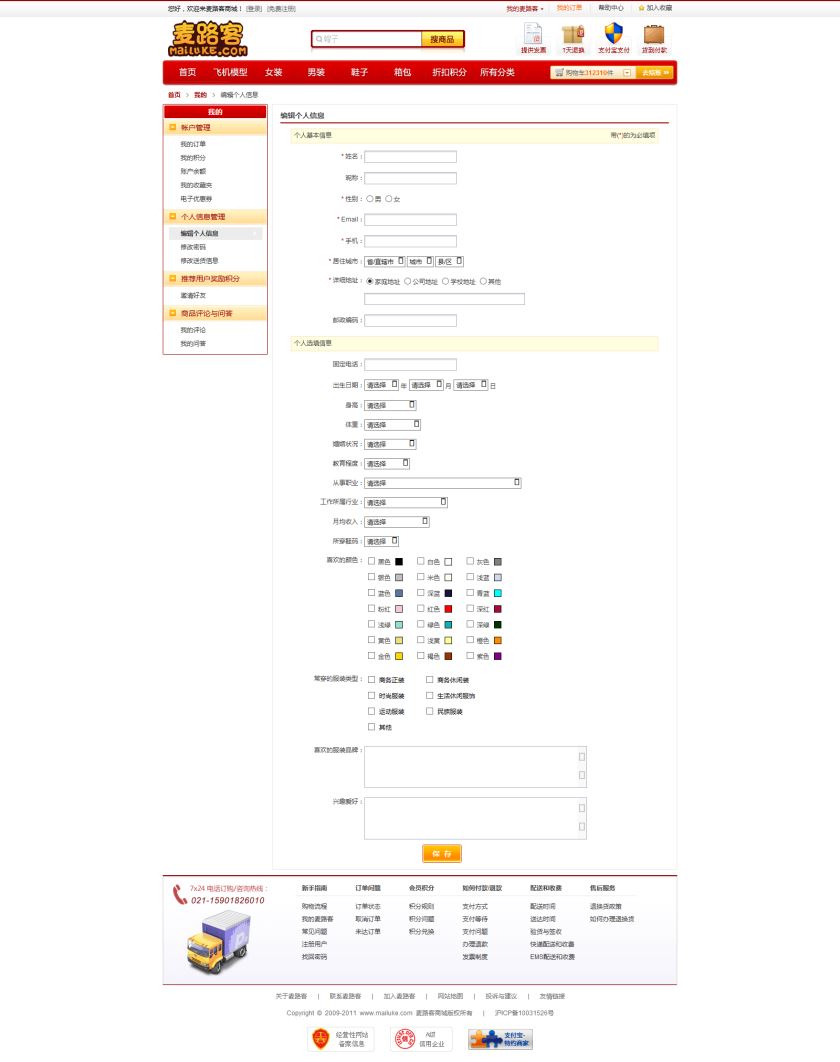Viewport: 840px width, 1062px height.
Task: Check the 红色 color checkbox
Action: pos(421,608)
